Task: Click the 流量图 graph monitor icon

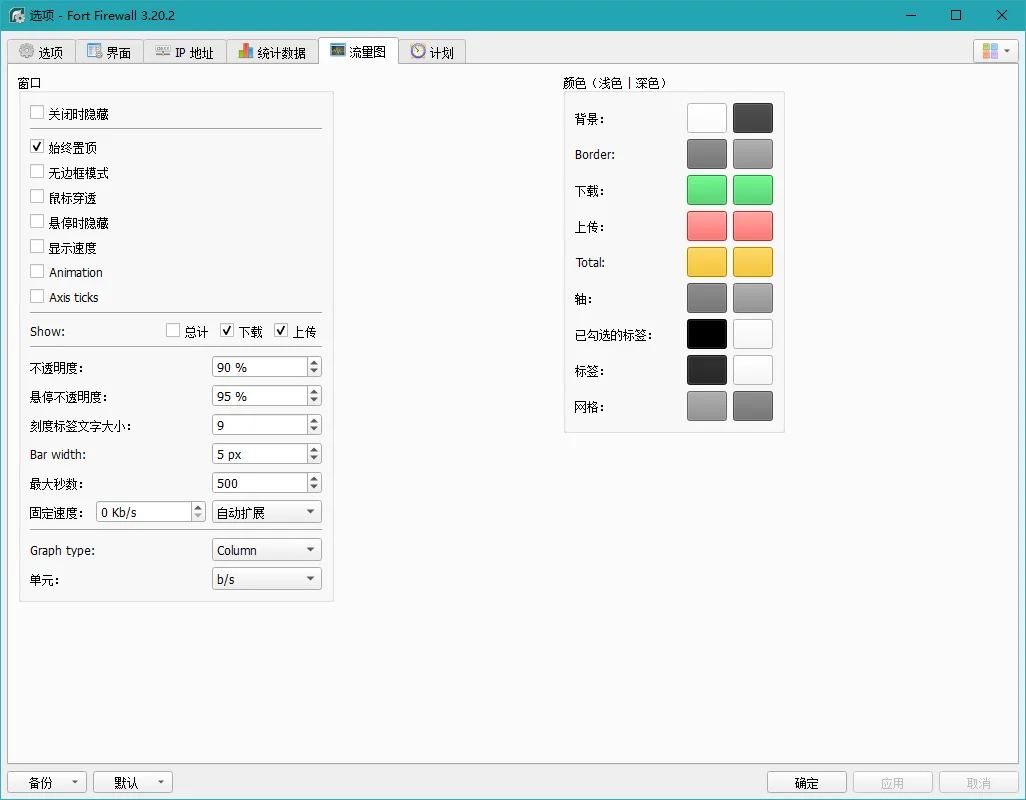Action: (338, 50)
